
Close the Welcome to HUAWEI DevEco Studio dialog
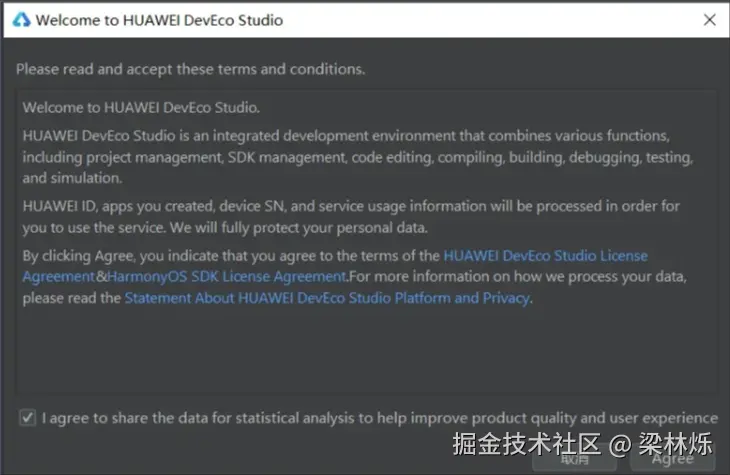(x=709, y=19)
